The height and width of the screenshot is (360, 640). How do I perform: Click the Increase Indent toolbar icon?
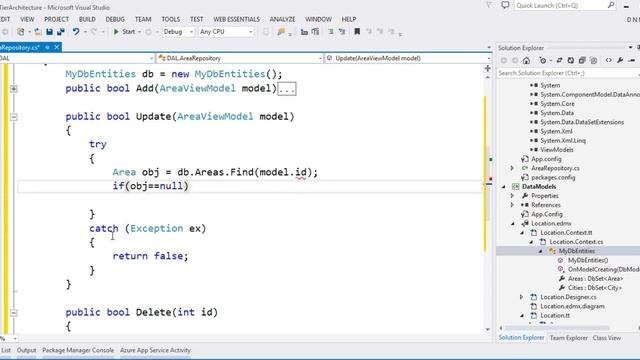coord(316,31)
